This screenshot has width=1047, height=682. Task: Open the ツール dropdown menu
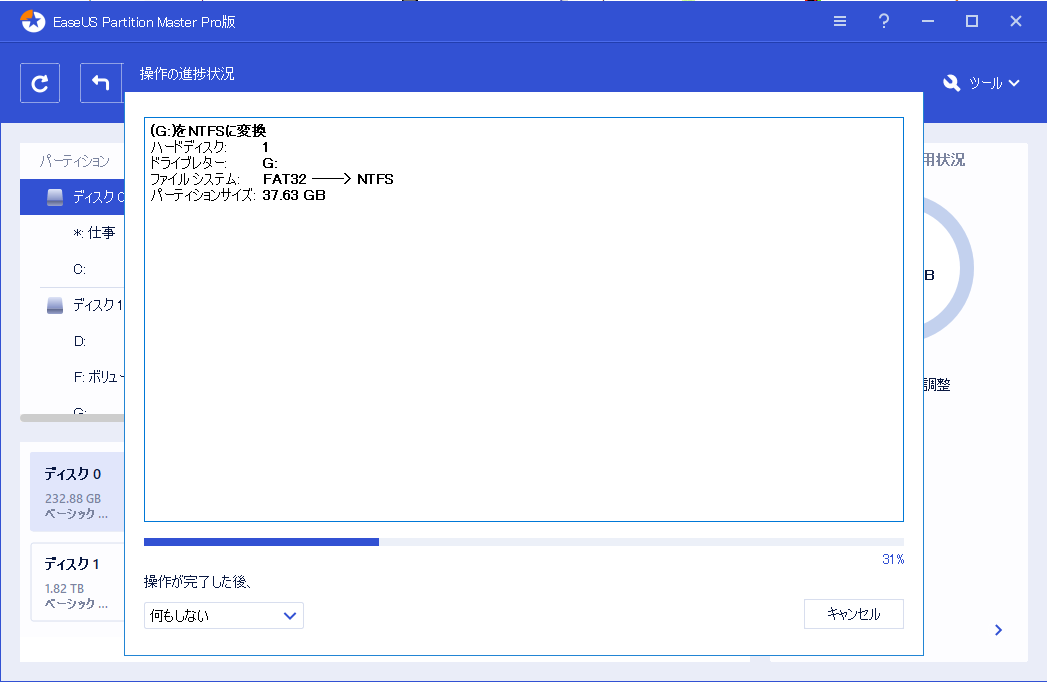990,83
